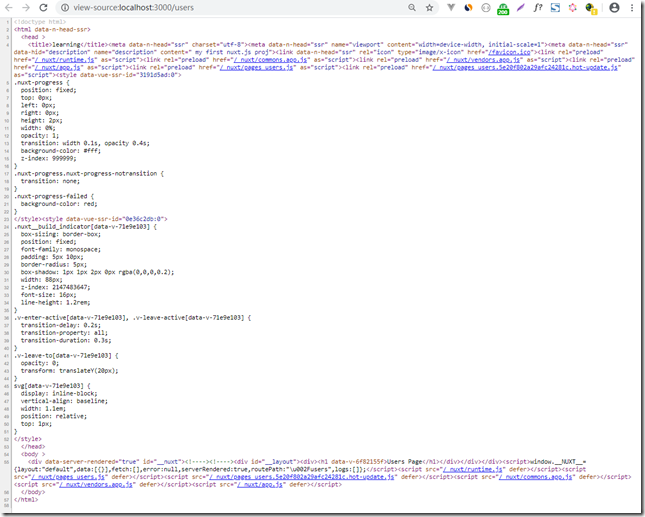This screenshot has width=645, height=517.
Task: Click the 'vertical-align: baseline;' line
Action: pos(64,401)
